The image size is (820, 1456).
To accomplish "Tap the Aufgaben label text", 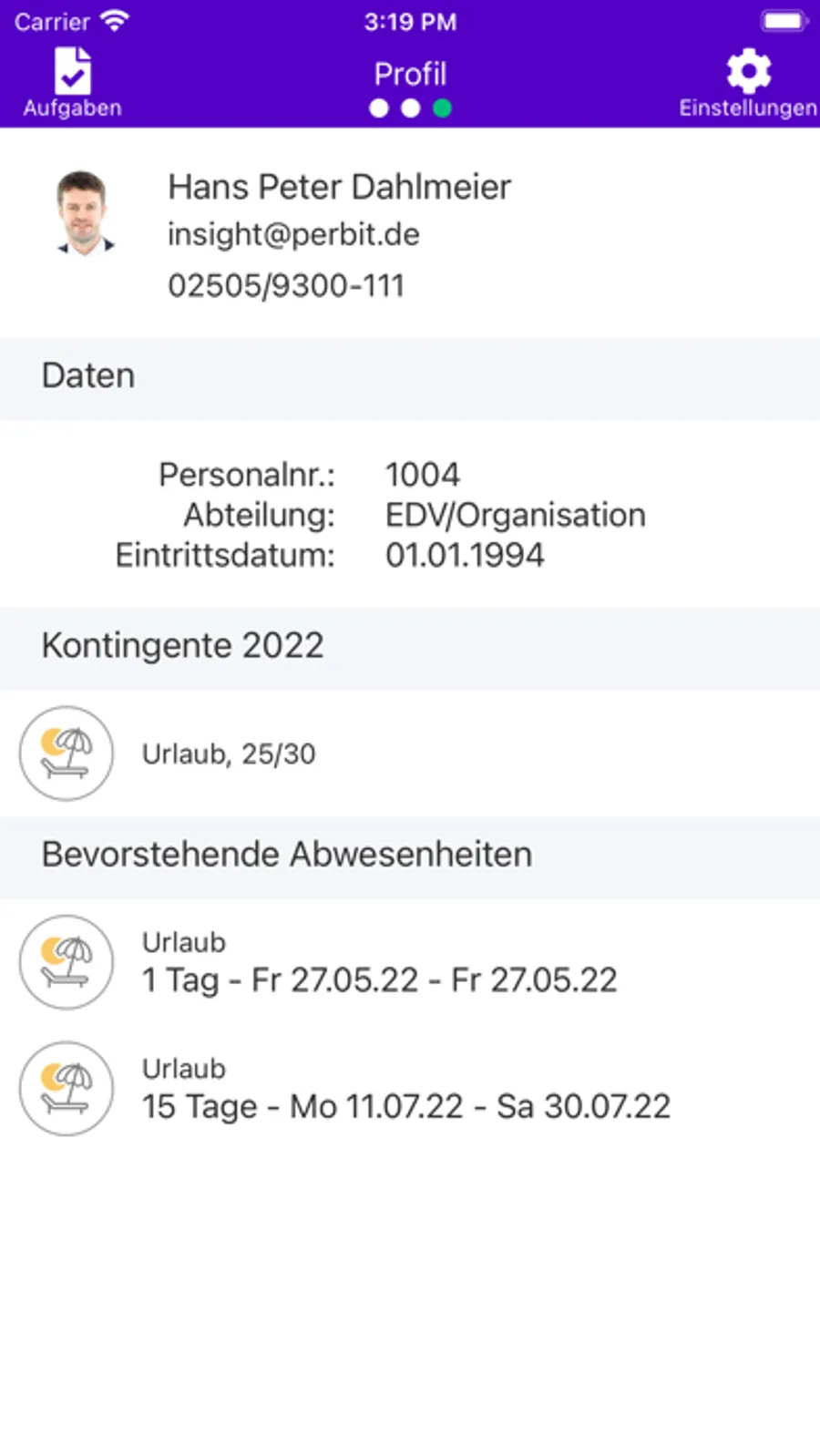I will (73, 108).
